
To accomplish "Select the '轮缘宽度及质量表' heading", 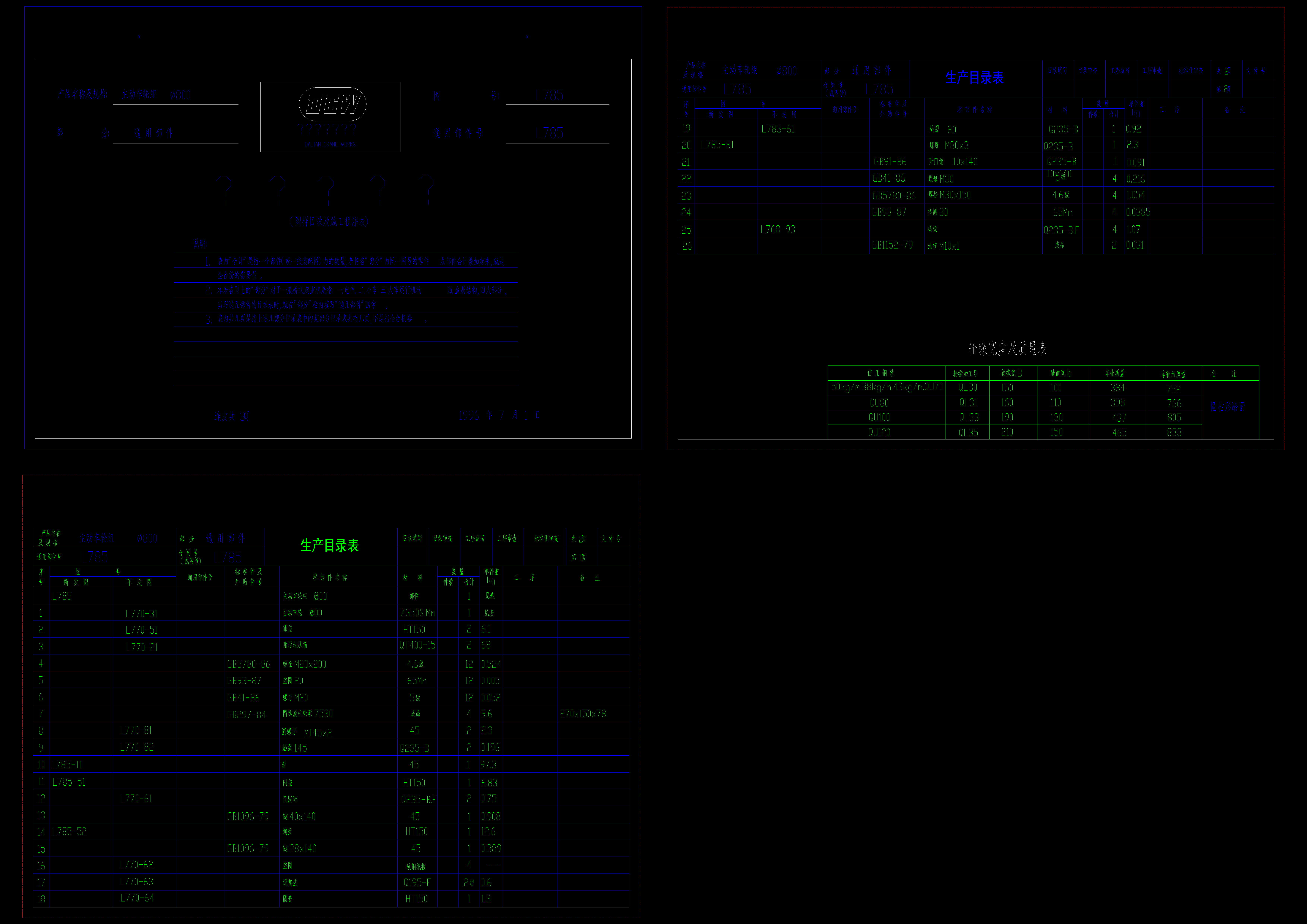I will pos(1008,348).
